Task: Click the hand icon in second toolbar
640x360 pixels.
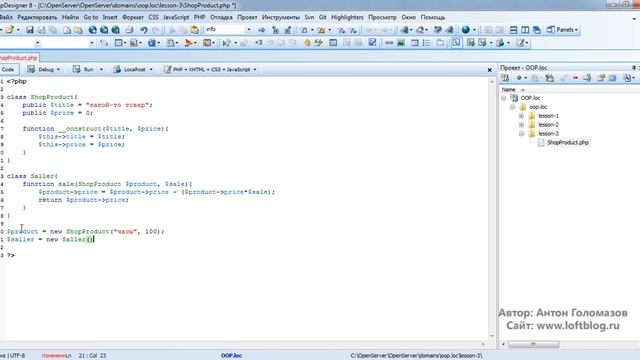Action: (307, 43)
